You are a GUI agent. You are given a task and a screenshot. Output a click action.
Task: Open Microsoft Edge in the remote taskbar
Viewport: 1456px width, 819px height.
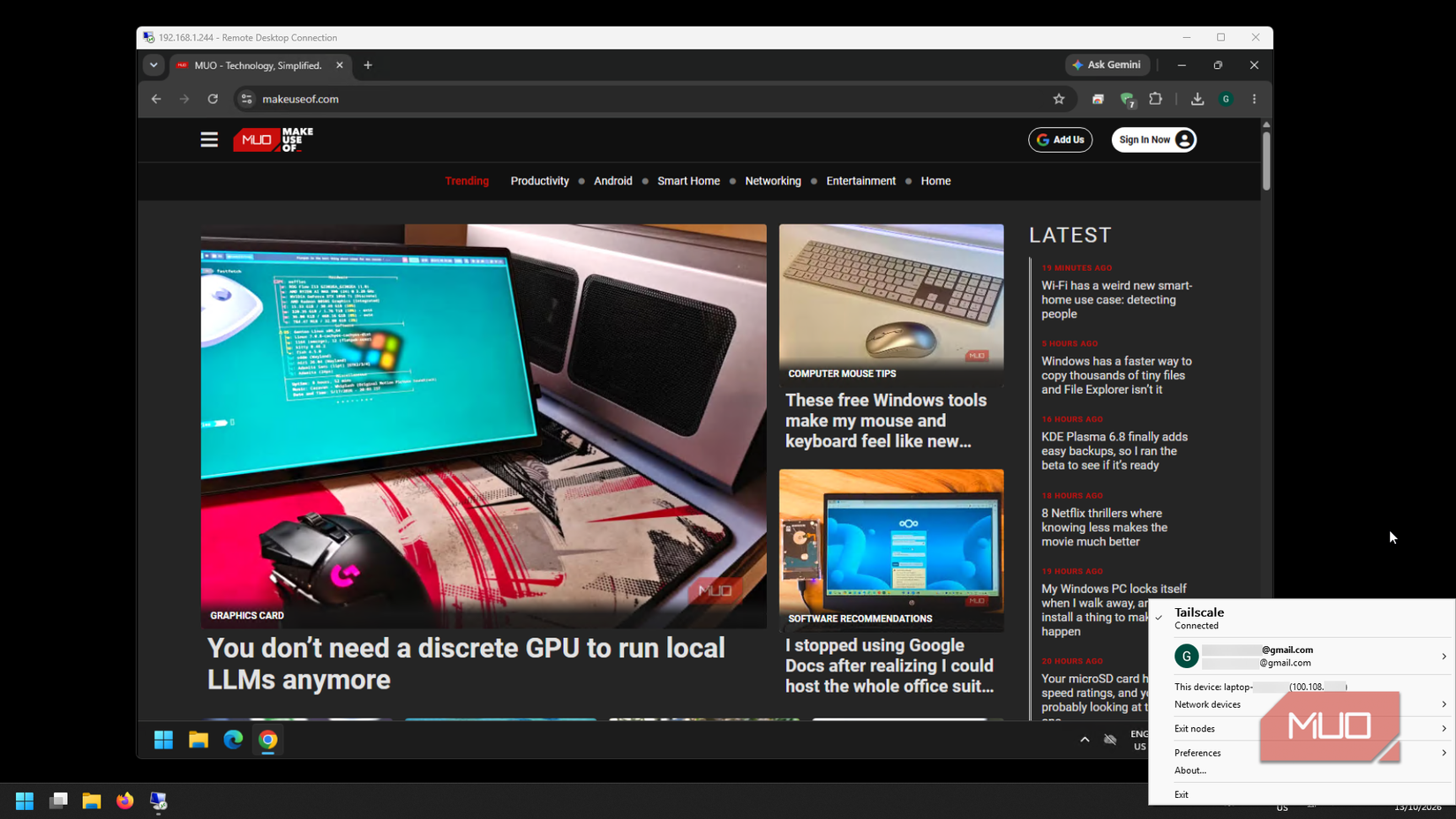point(233,740)
